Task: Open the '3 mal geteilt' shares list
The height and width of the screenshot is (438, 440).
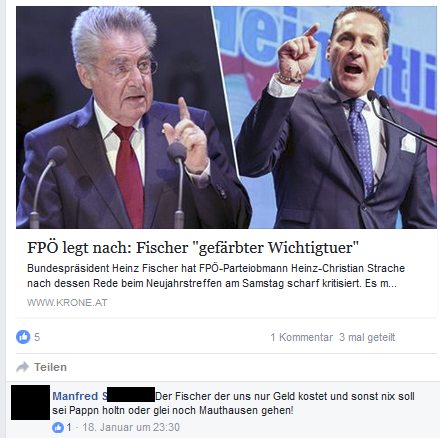Action: 367,337
